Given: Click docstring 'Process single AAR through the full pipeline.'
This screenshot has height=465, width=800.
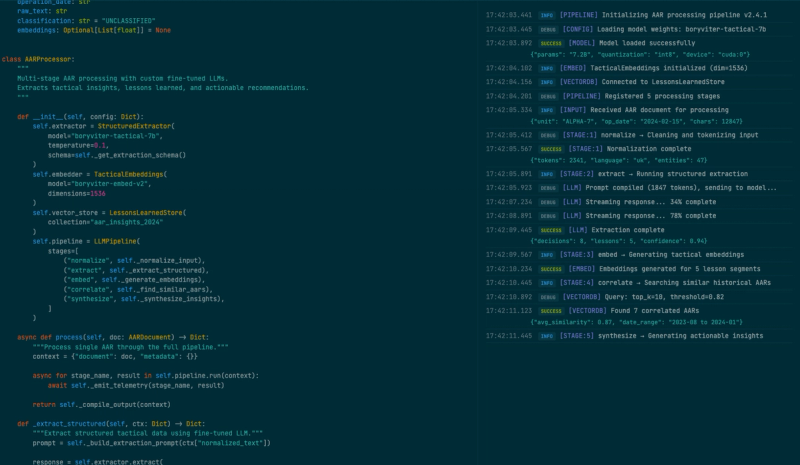Looking at the screenshot, I should 131,347.
